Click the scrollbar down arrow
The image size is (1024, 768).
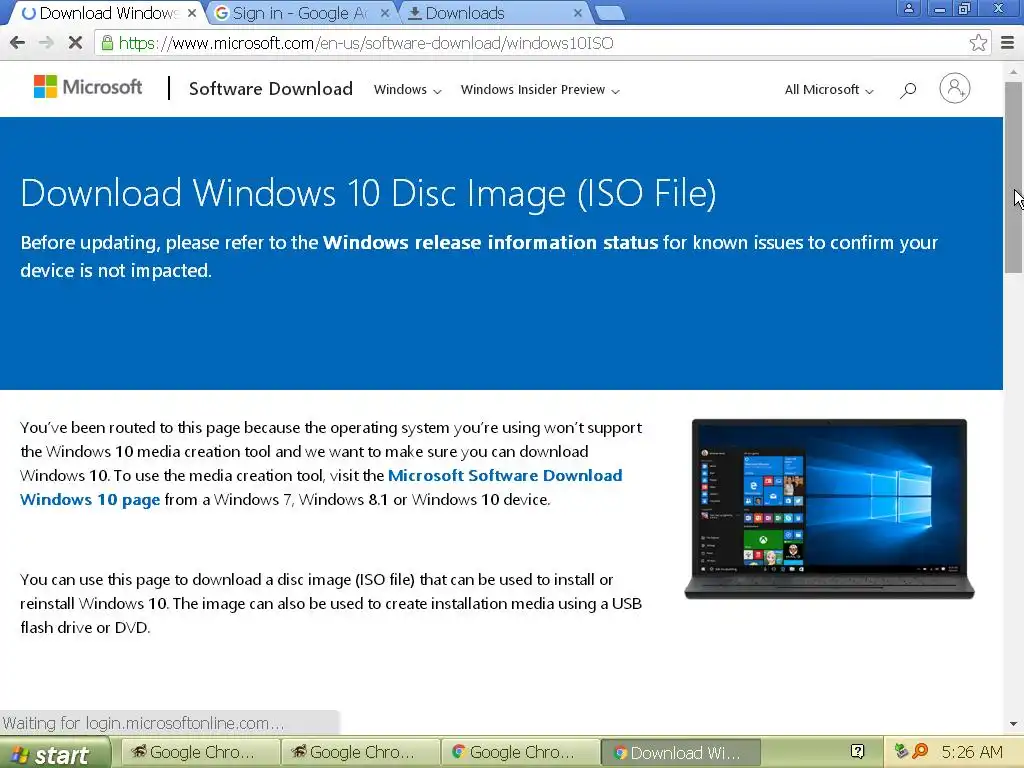click(x=1013, y=724)
